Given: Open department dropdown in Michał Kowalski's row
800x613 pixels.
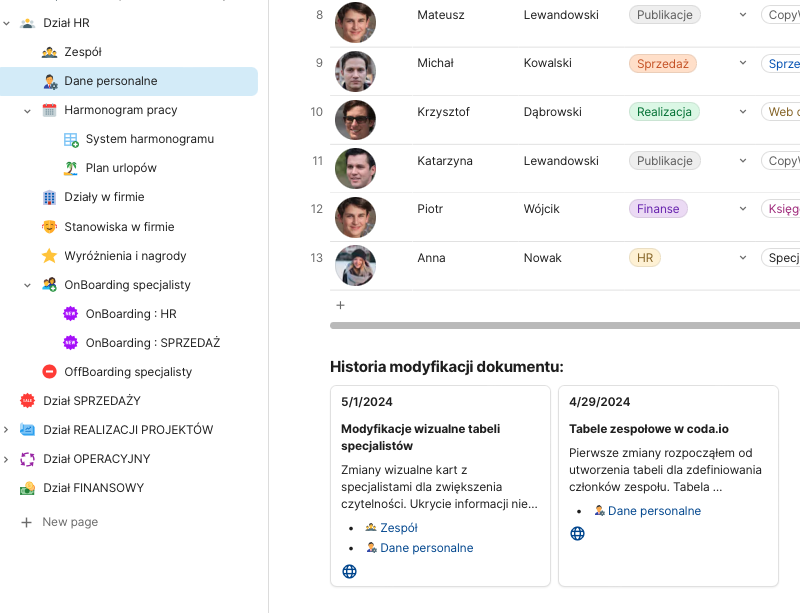Looking at the screenshot, I should [742, 63].
